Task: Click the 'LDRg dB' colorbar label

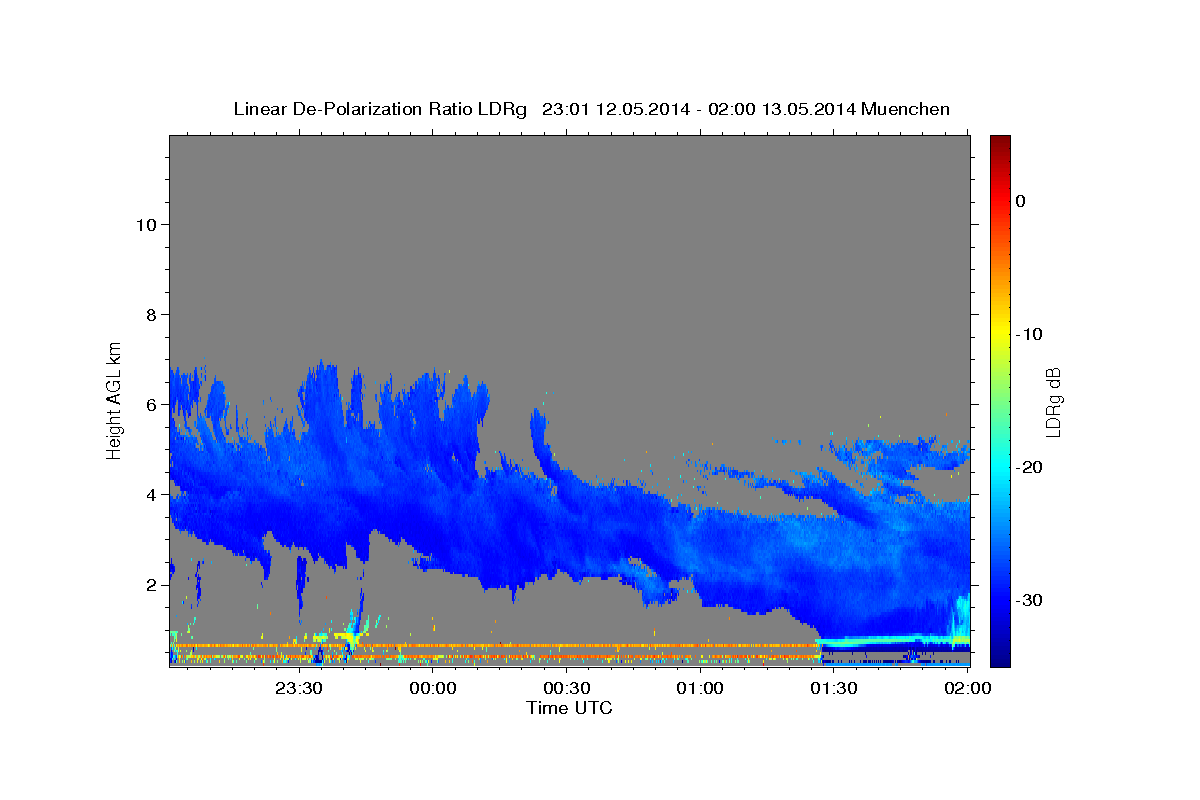Action: [x=1053, y=401]
